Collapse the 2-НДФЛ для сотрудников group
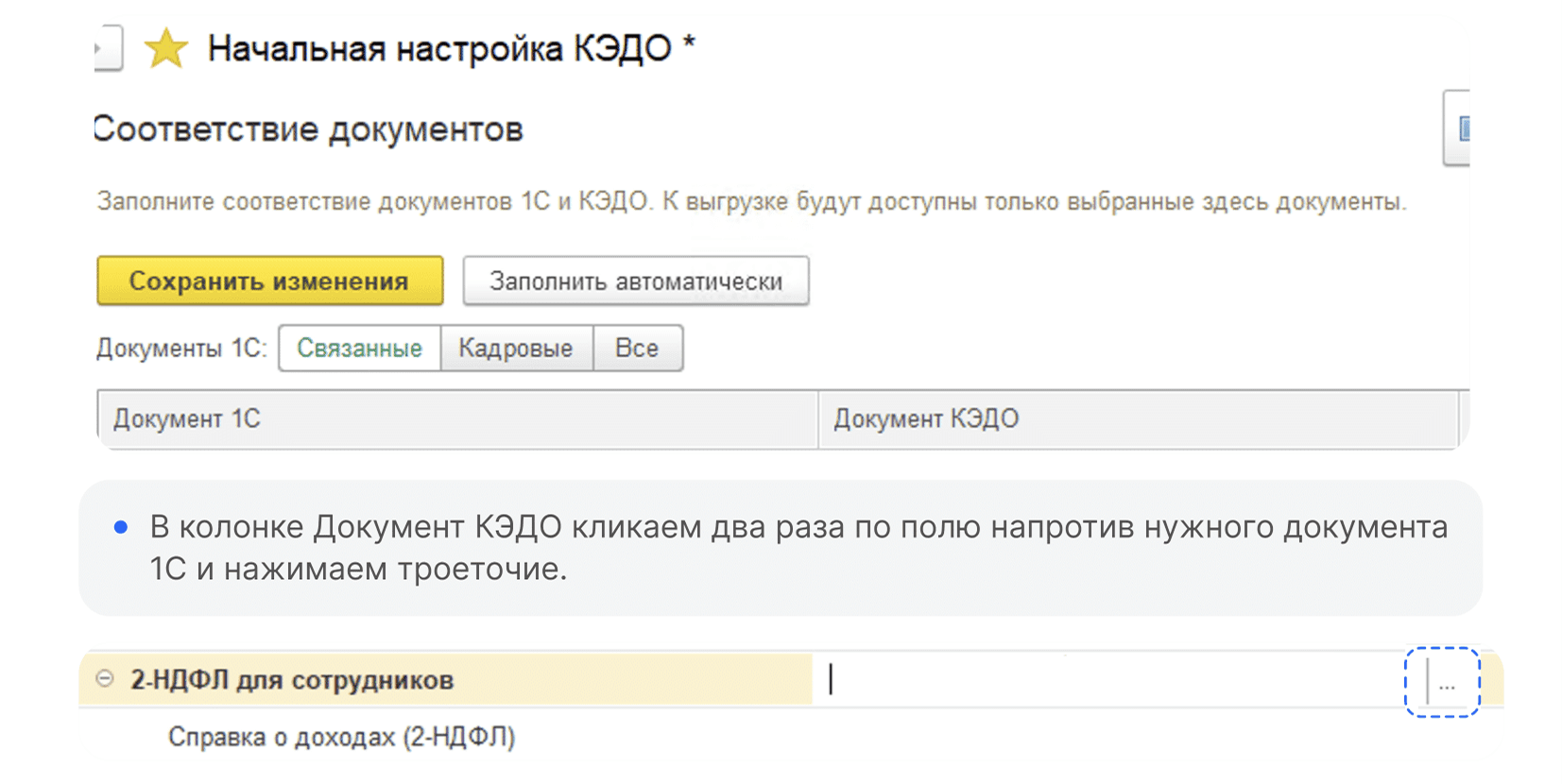Viewport: 1562px width, 784px height. (105, 678)
